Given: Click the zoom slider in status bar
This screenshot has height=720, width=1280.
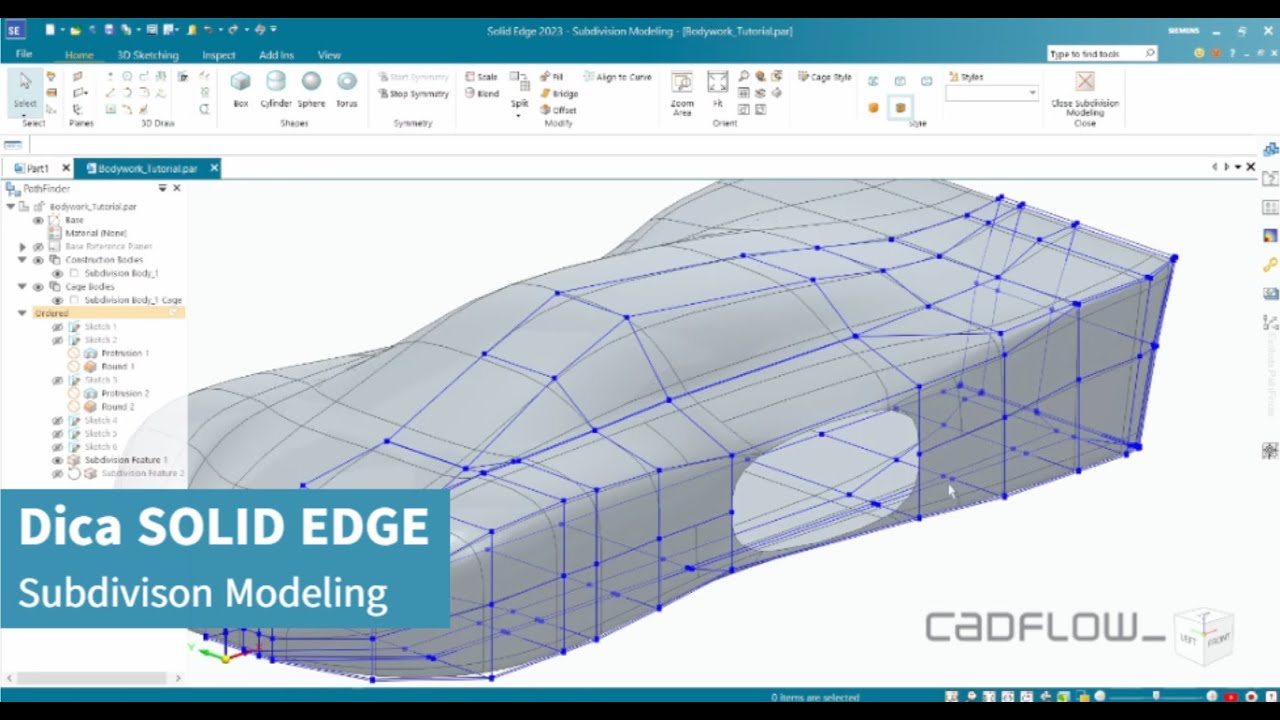Looking at the screenshot, I should click(x=1157, y=696).
